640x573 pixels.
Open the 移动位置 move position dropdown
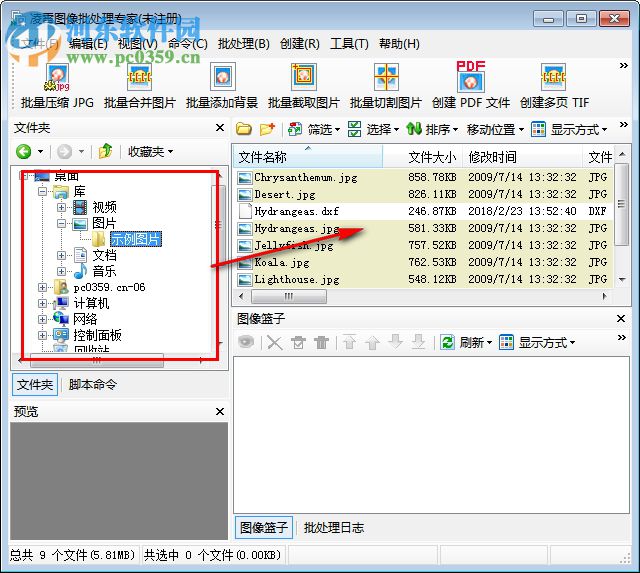click(496, 129)
